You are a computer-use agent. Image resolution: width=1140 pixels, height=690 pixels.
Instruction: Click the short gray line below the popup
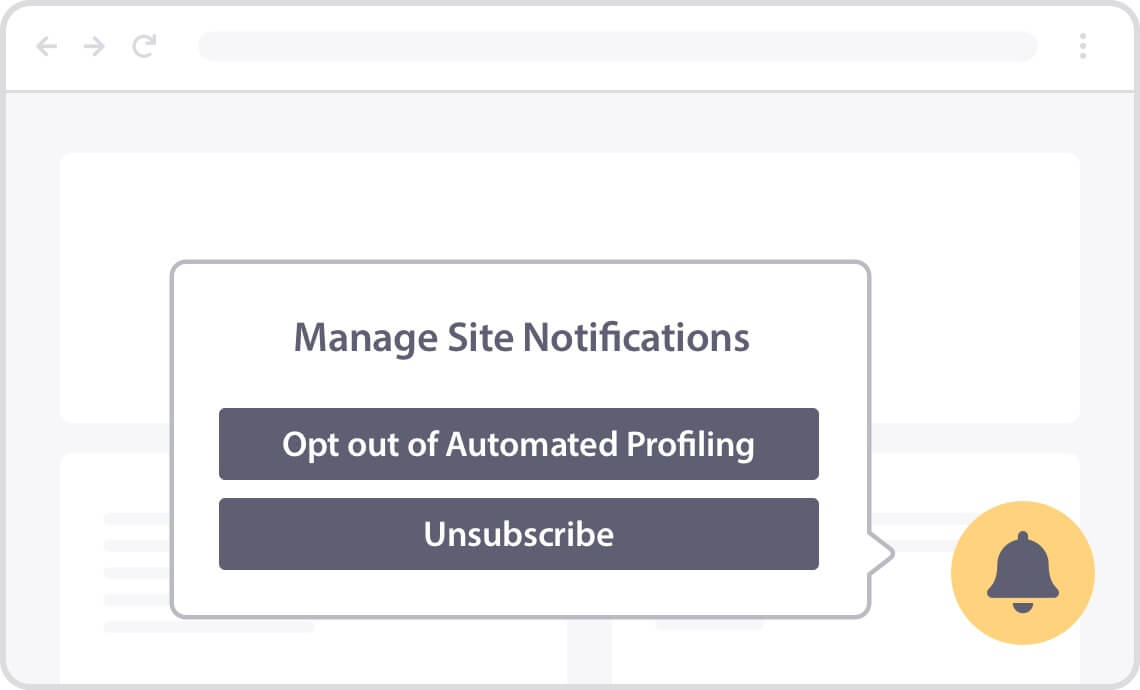click(x=709, y=625)
